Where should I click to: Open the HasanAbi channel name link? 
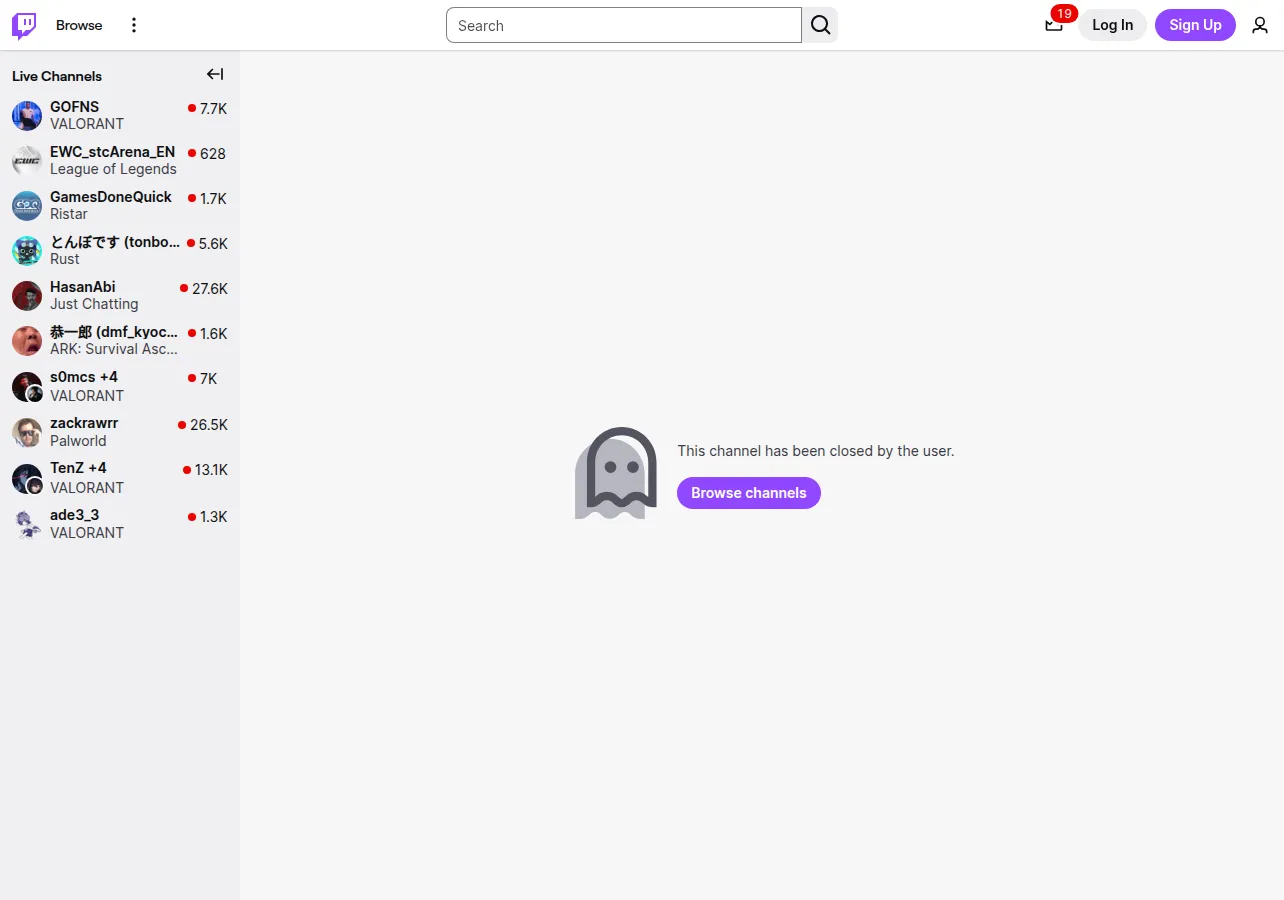[83, 287]
